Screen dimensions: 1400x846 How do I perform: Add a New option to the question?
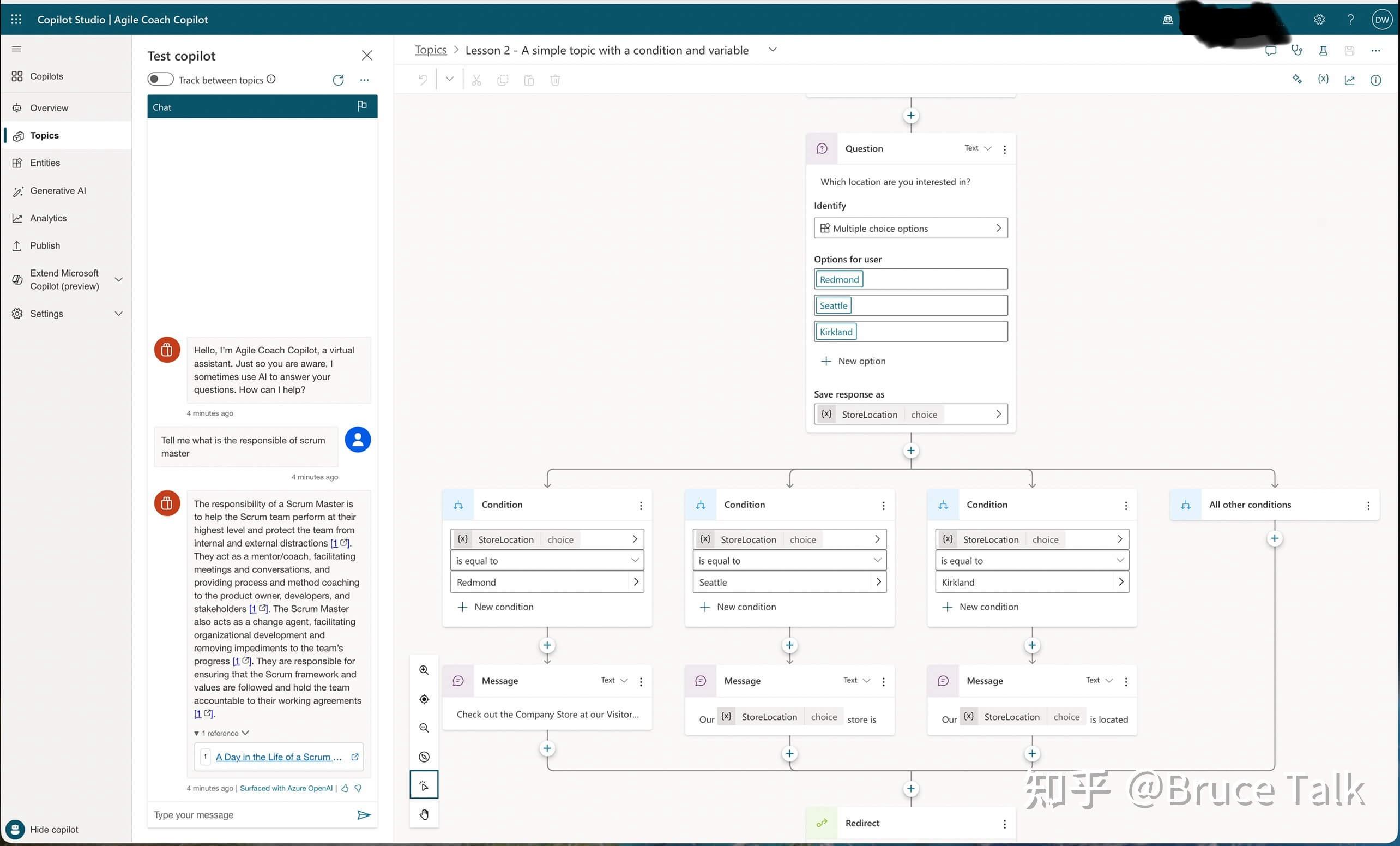853,361
